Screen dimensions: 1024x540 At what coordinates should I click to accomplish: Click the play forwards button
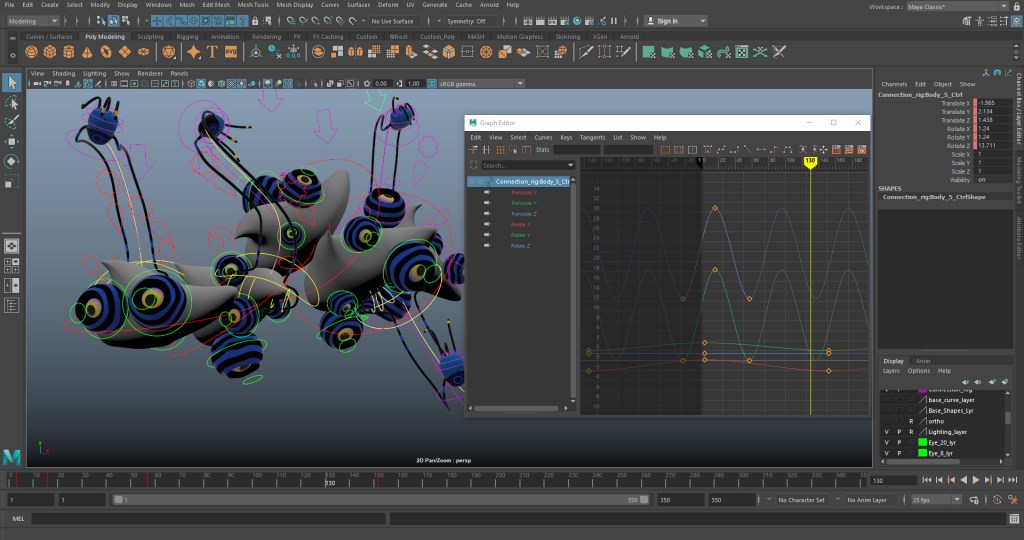(975, 481)
